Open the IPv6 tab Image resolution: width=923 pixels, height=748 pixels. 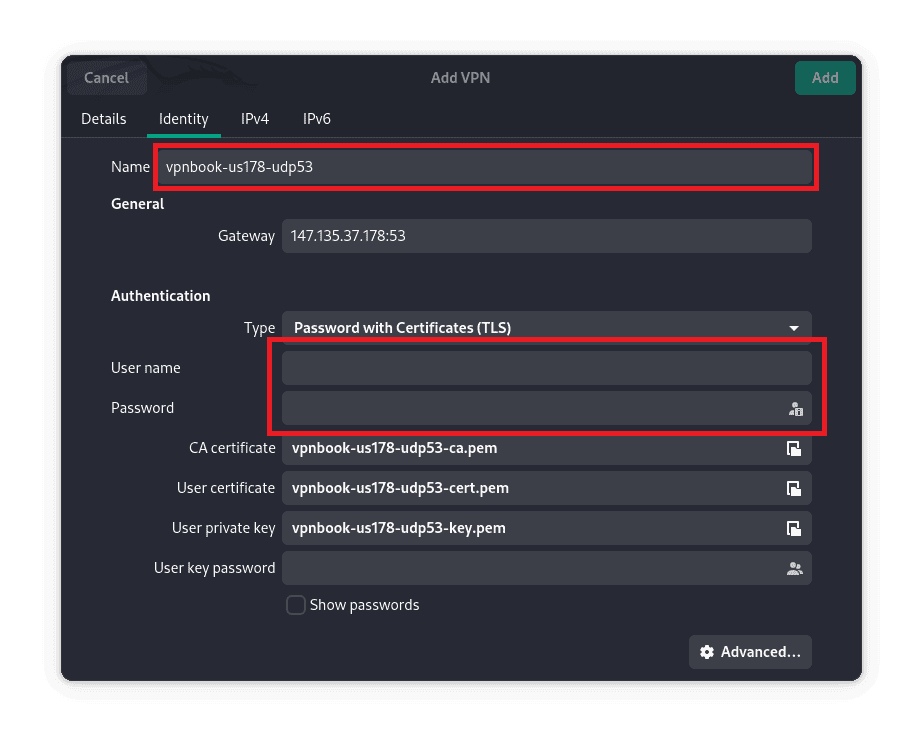(x=317, y=119)
